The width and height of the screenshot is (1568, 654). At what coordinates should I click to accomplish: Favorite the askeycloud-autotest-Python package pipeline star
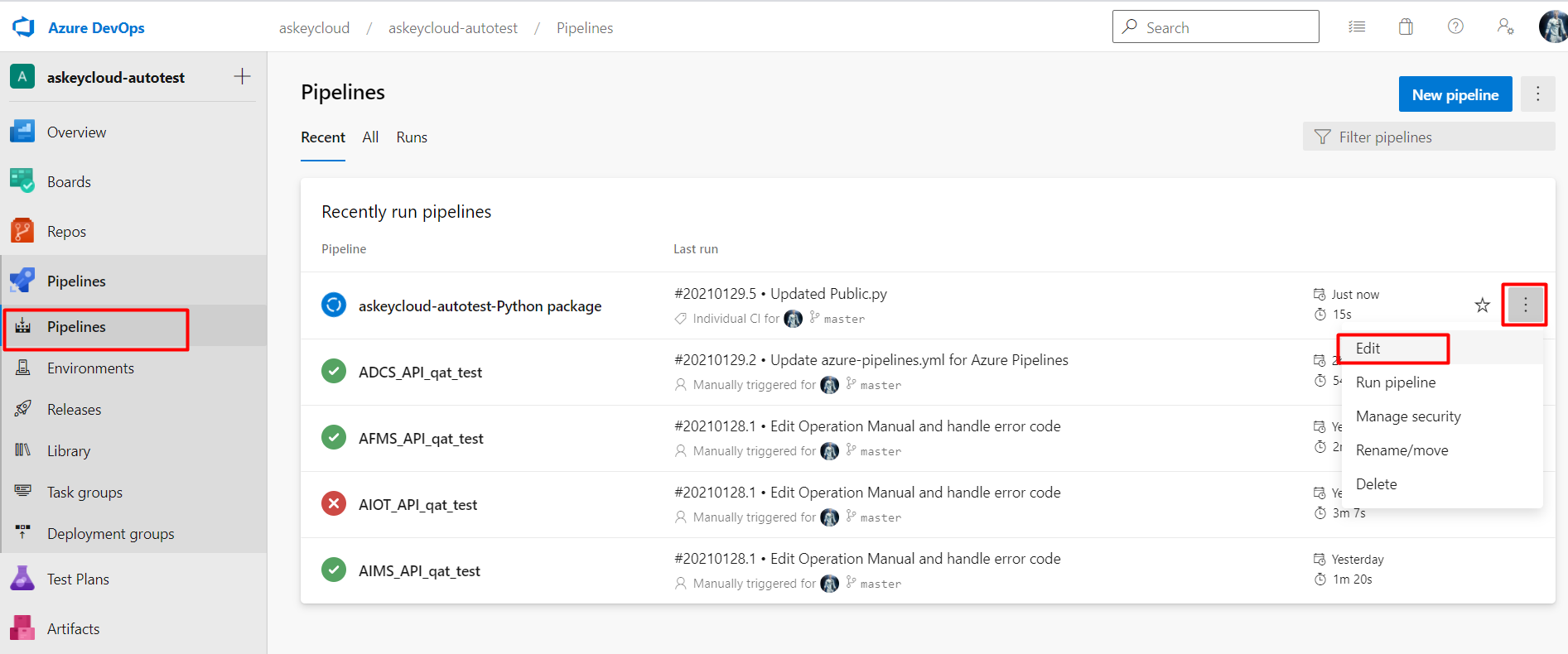click(x=1483, y=305)
